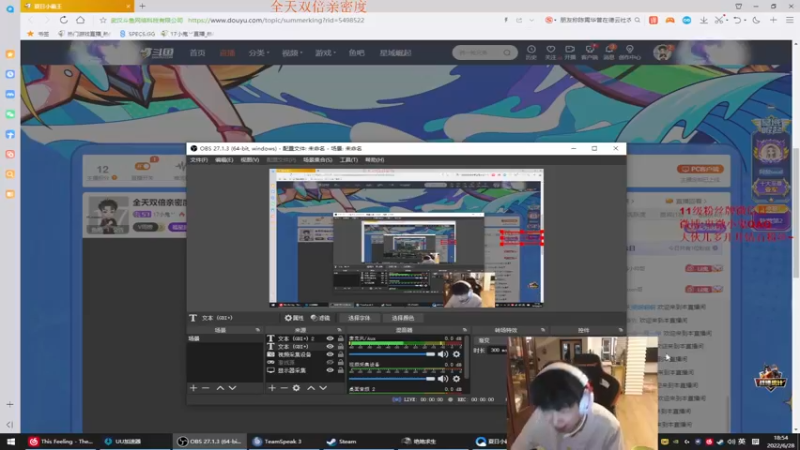The image size is (800, 450).
Task: Adjust the second channel volume slider
Action: (x=392, y=379)
